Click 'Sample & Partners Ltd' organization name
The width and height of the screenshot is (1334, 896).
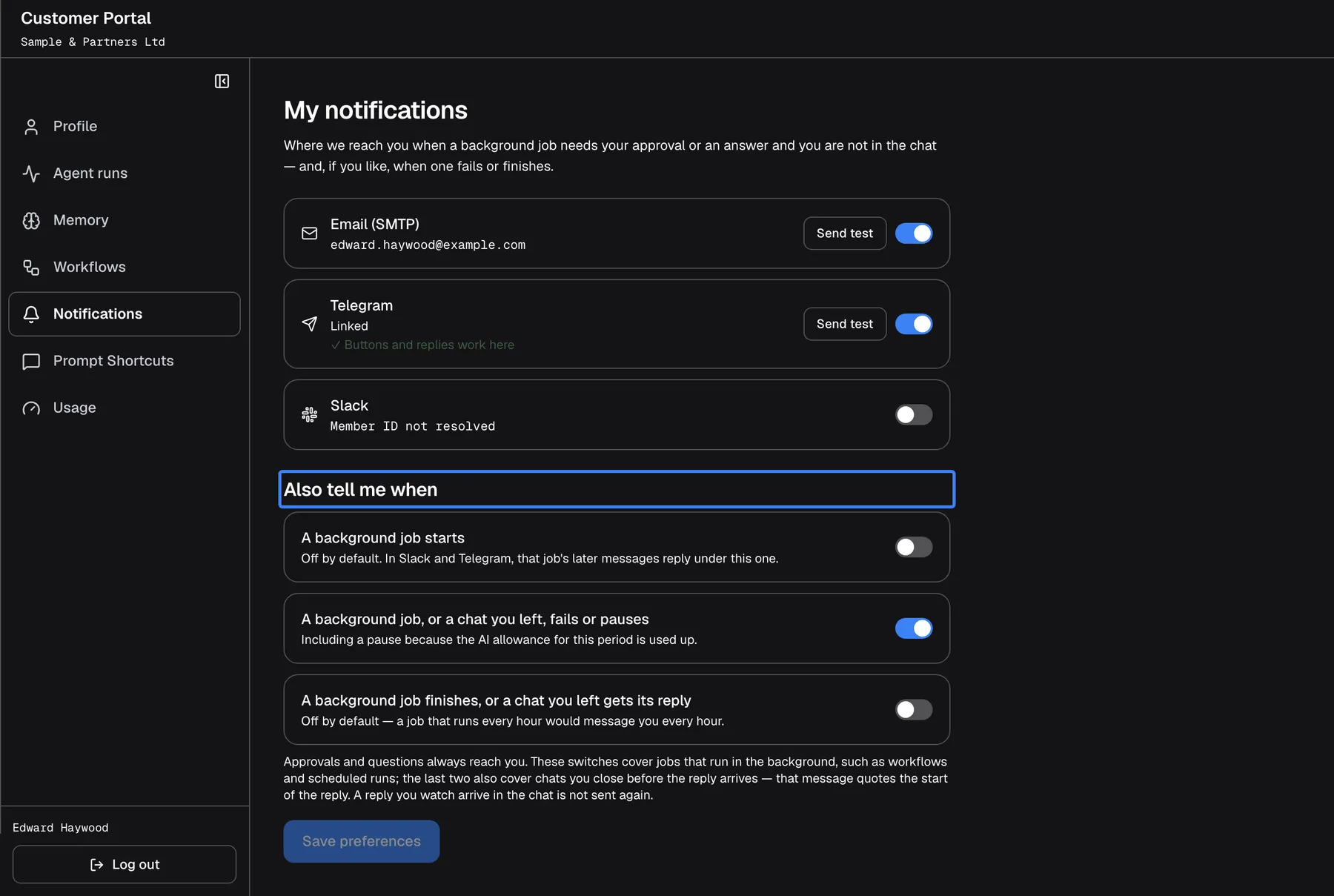[93, 42]
